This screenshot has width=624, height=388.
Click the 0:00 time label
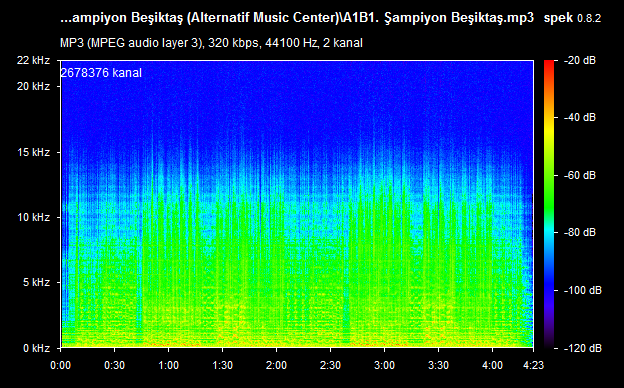coord(60,365)
